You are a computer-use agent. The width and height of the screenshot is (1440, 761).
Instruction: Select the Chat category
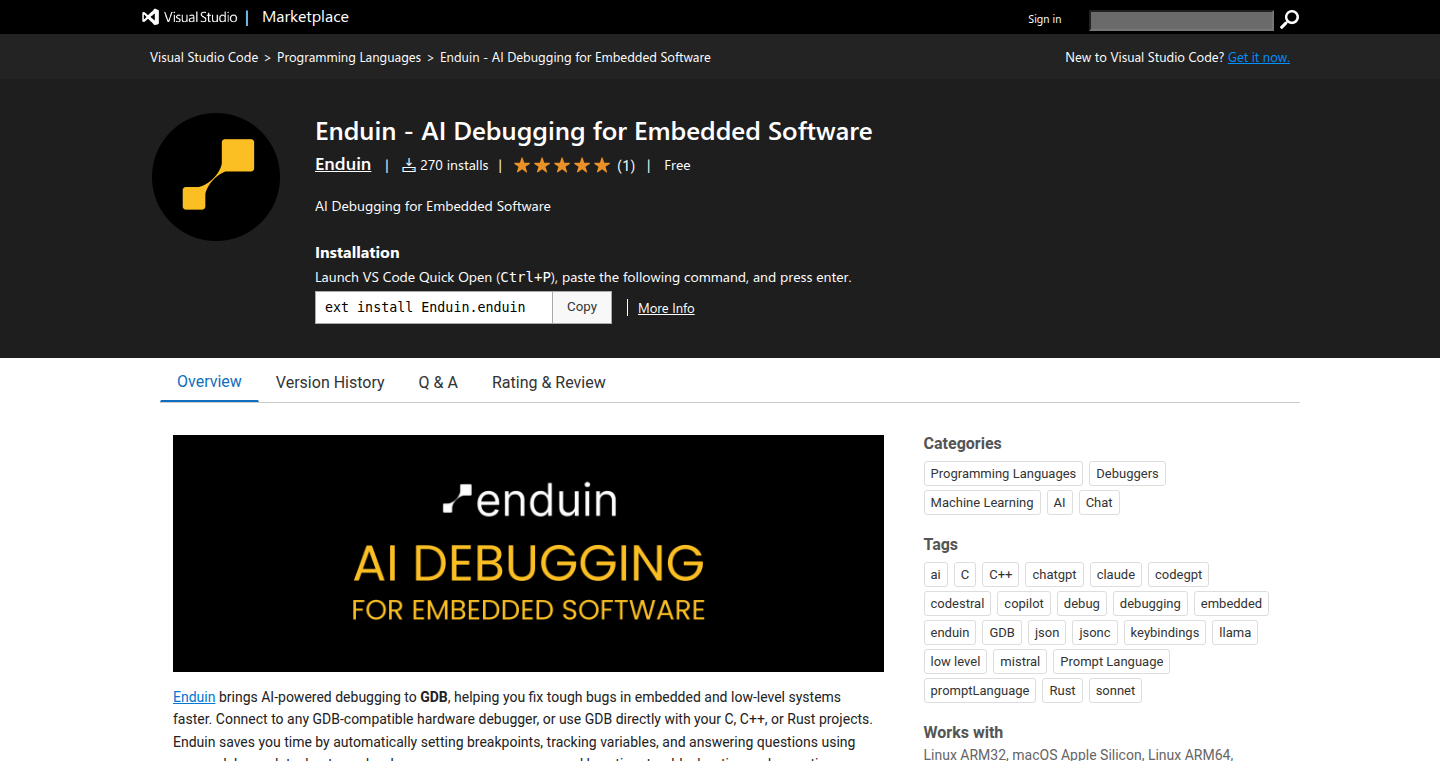click(x=1099, y=503)
